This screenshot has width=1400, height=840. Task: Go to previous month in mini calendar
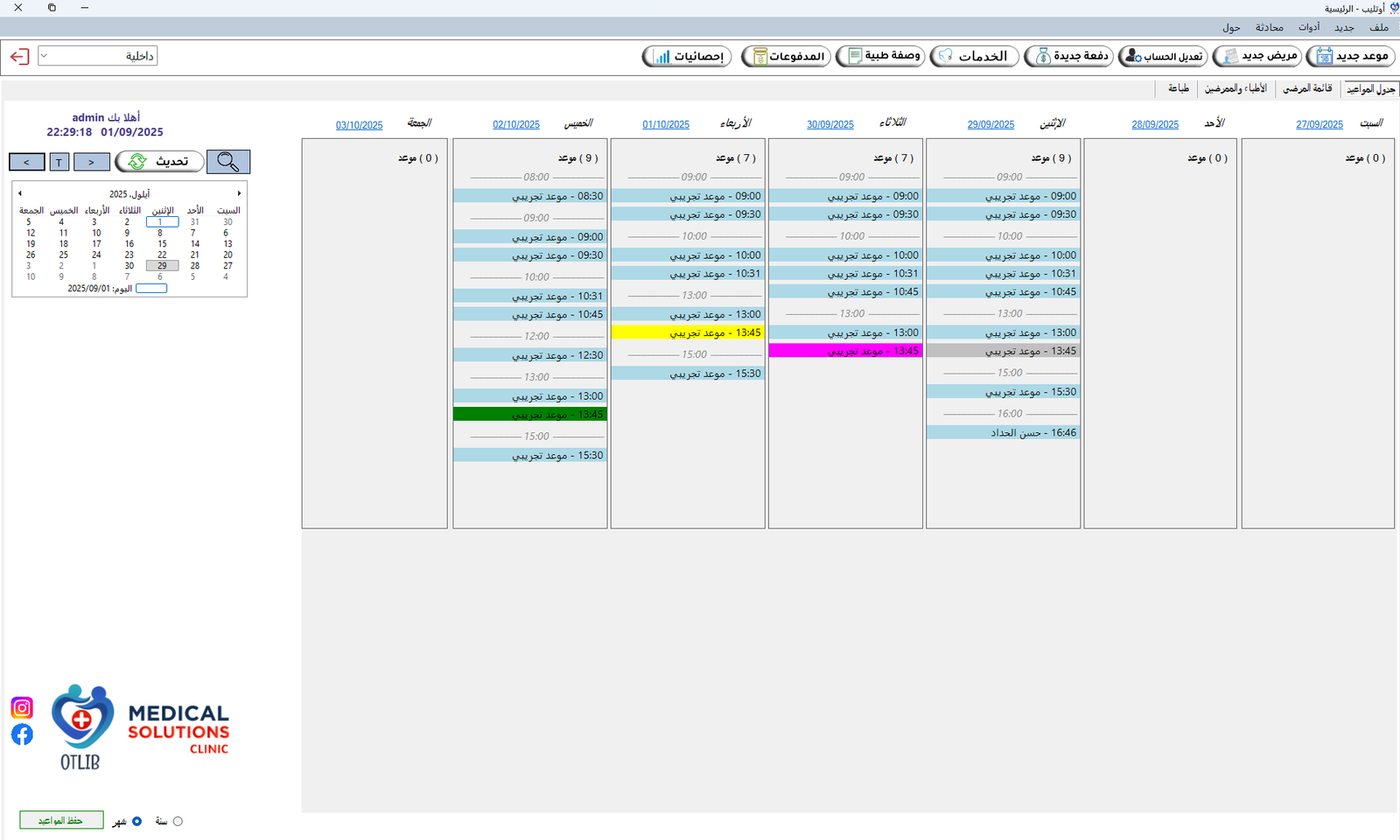[20, 193]
